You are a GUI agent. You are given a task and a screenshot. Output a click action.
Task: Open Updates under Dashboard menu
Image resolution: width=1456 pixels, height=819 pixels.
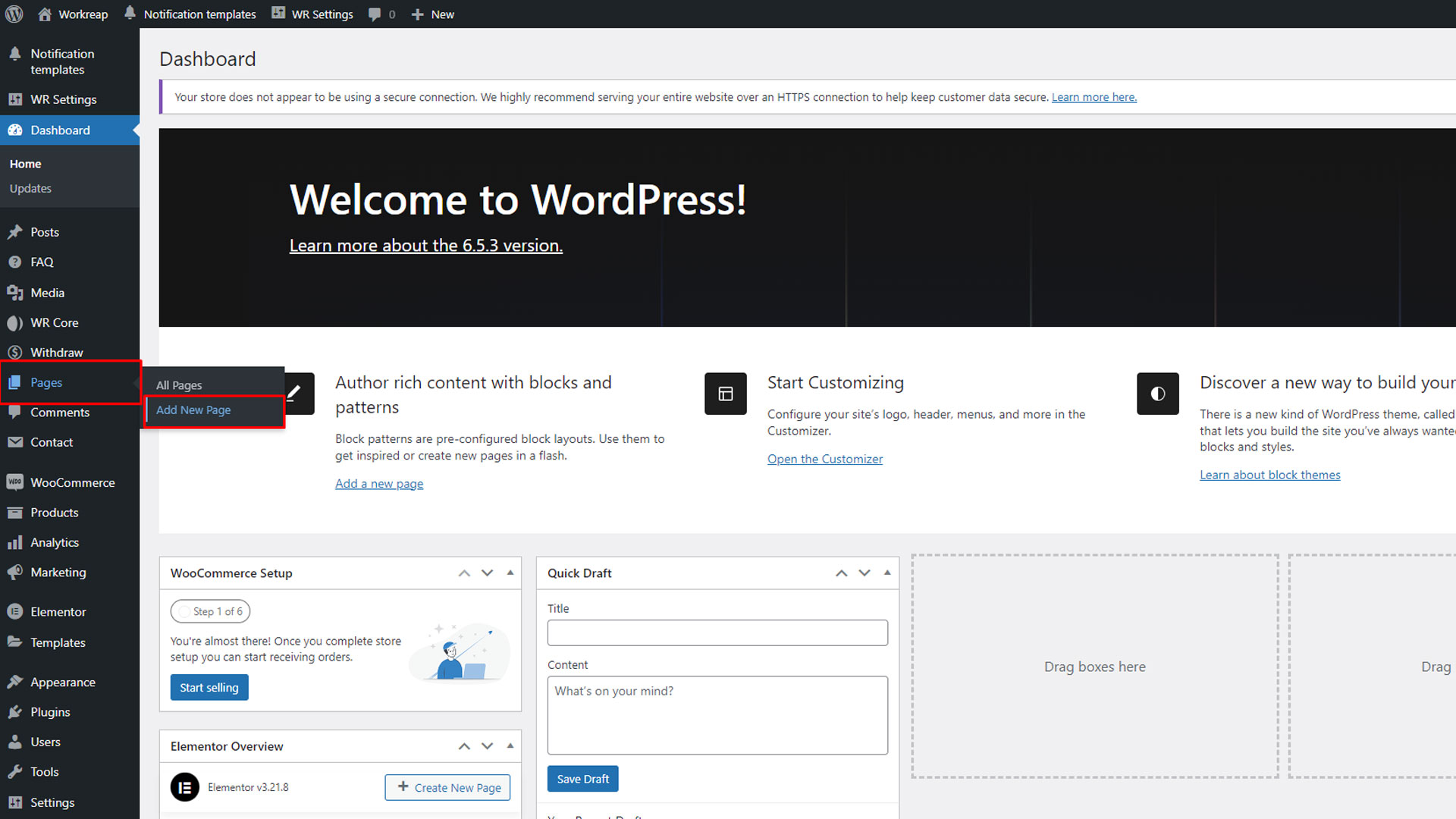pyautogui.click(x=30, y=189)
